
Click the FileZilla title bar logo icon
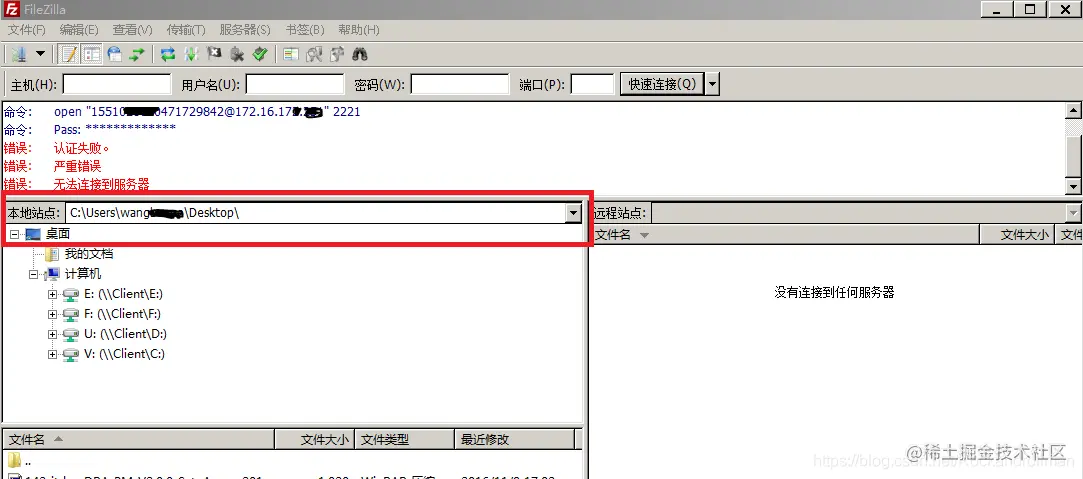(x=10, y=9)
